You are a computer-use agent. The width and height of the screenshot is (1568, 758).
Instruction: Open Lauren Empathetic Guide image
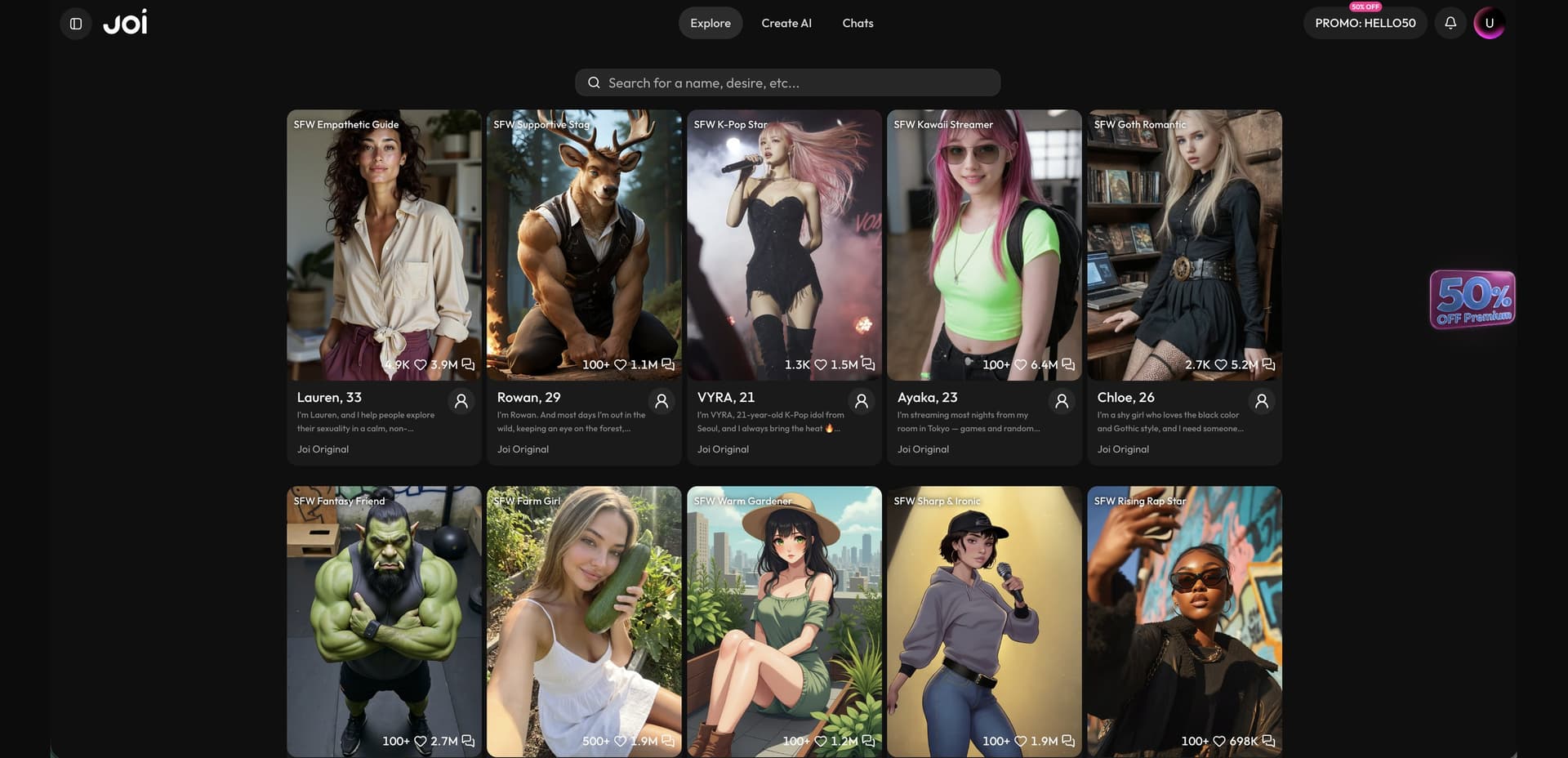384,245
